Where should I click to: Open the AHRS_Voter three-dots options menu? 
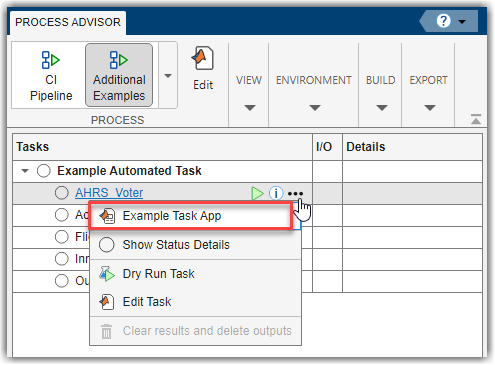click(x=295, y=193)
